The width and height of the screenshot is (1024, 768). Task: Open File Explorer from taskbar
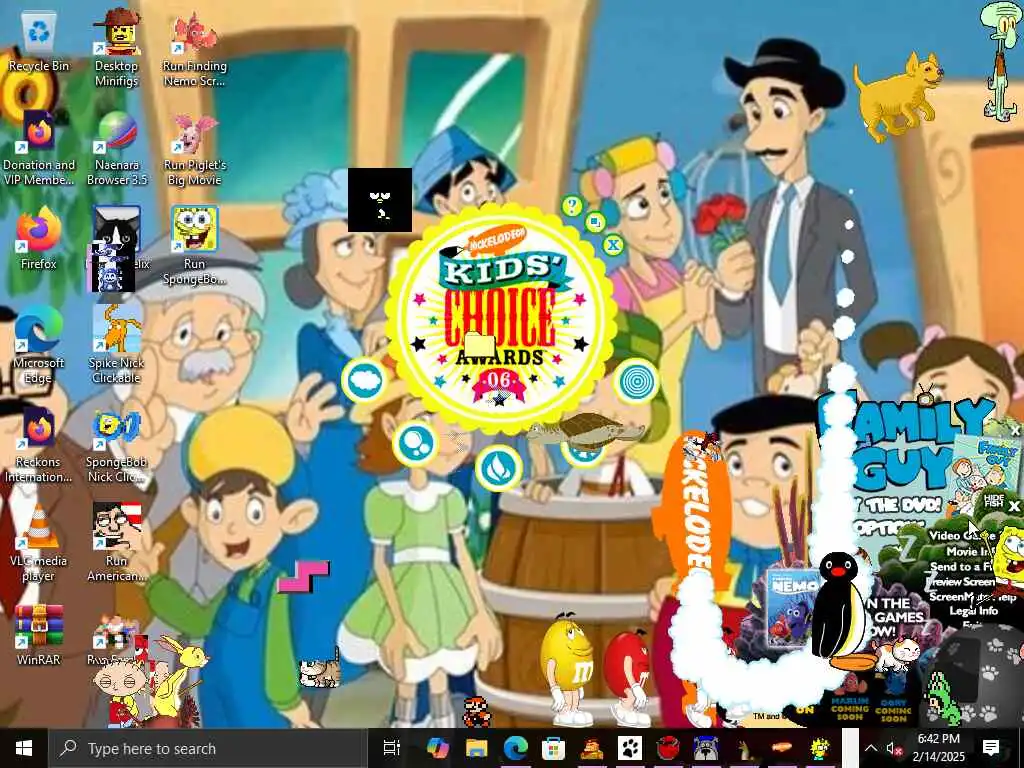(476, 748)
